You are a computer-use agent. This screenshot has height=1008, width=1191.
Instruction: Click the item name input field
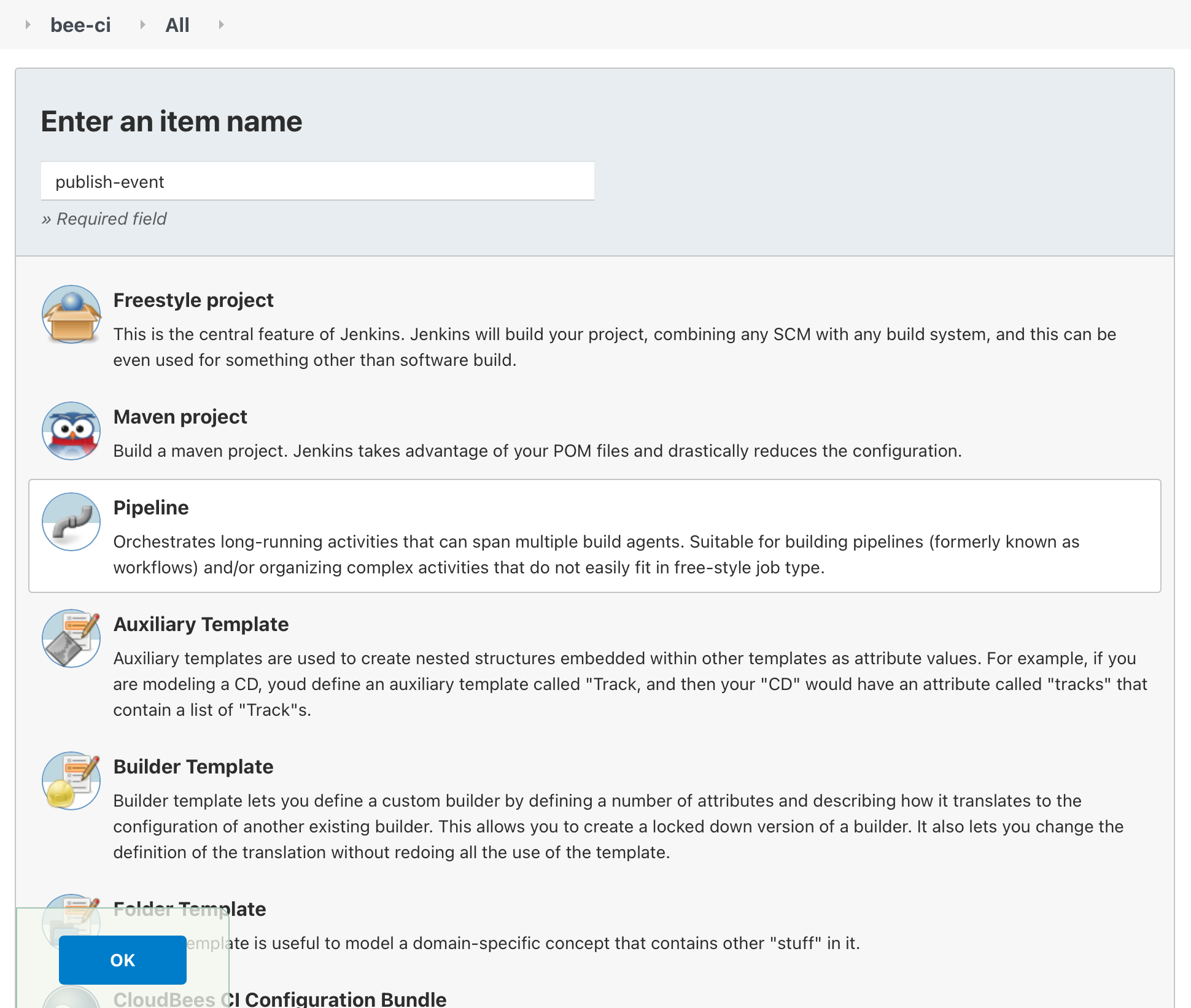click(x=317, y=181)
